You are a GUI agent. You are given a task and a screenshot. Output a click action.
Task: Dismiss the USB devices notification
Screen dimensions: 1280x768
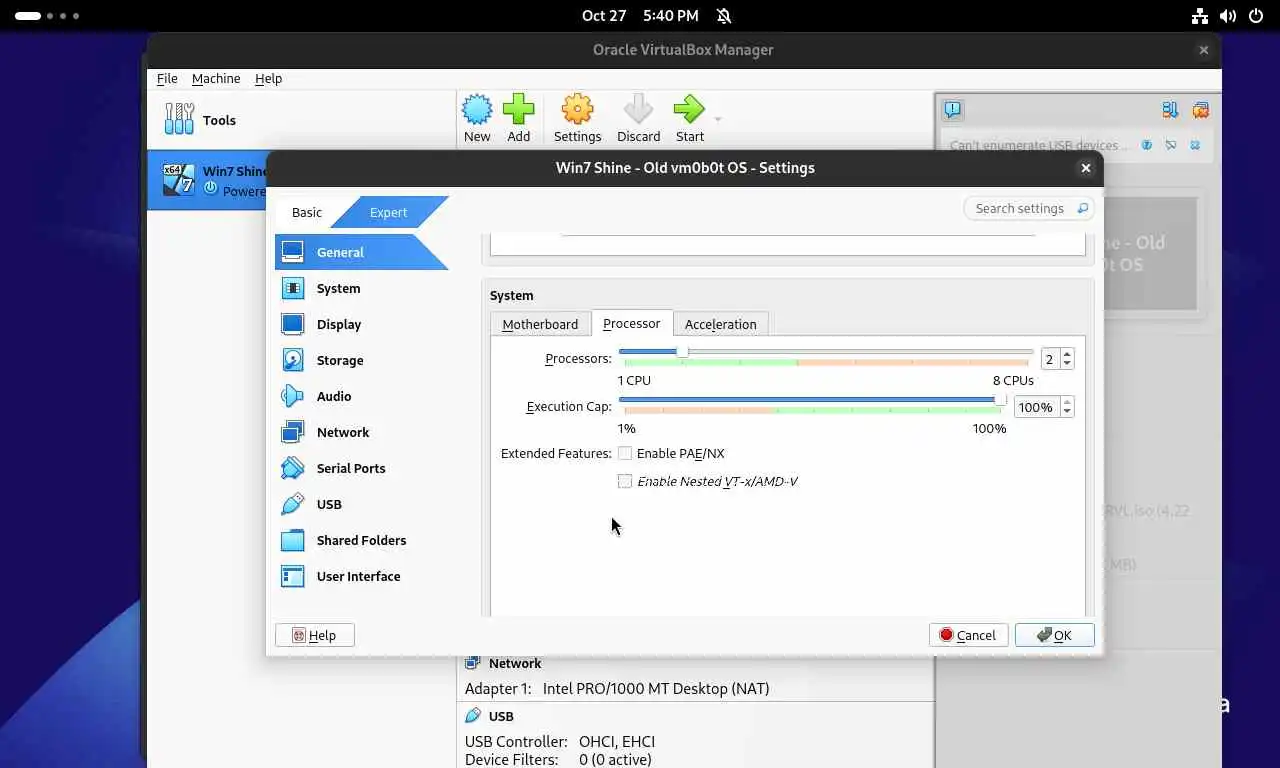(x=1195, y=145)
